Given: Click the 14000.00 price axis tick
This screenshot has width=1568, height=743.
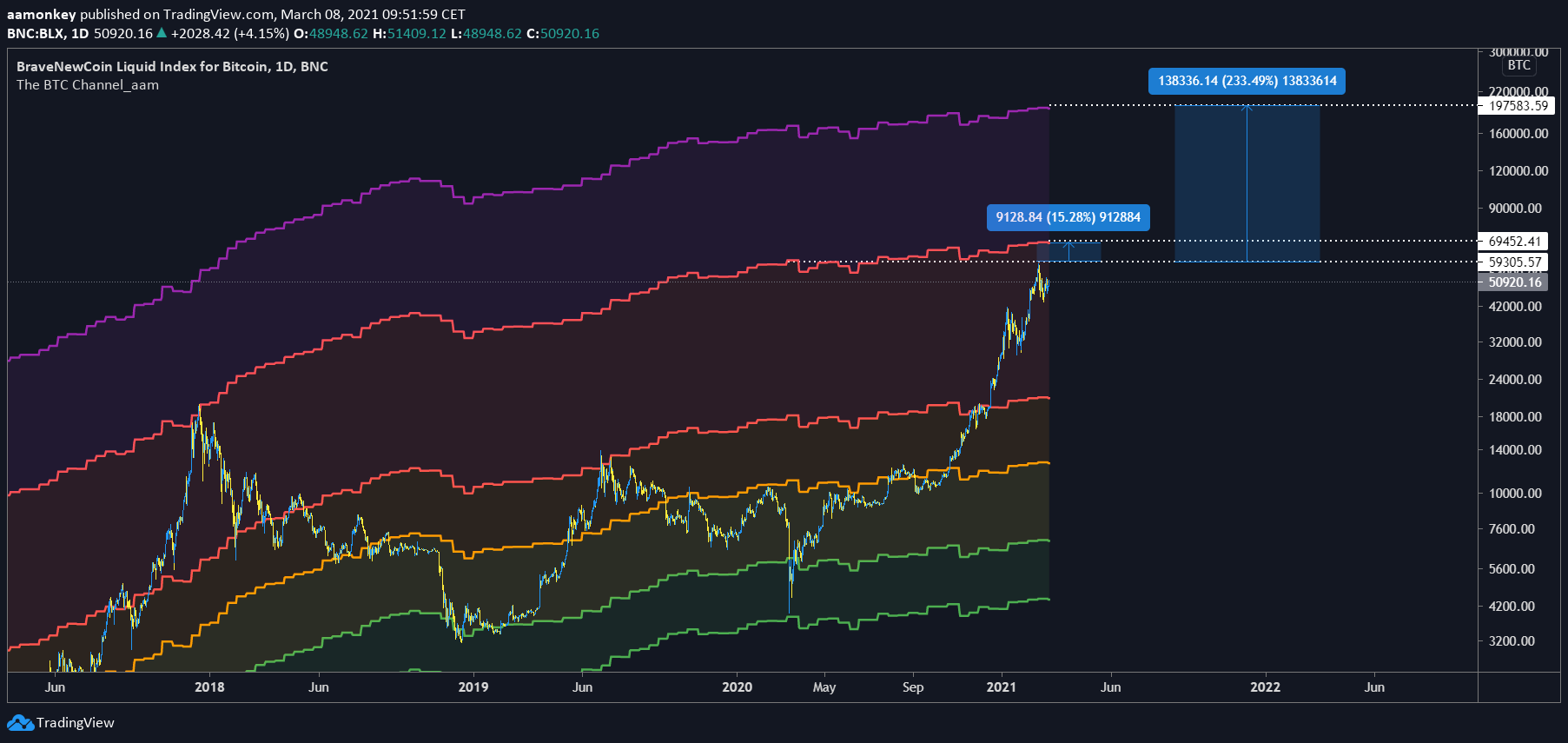Looking at the screenshot, I should [1515, 450].
